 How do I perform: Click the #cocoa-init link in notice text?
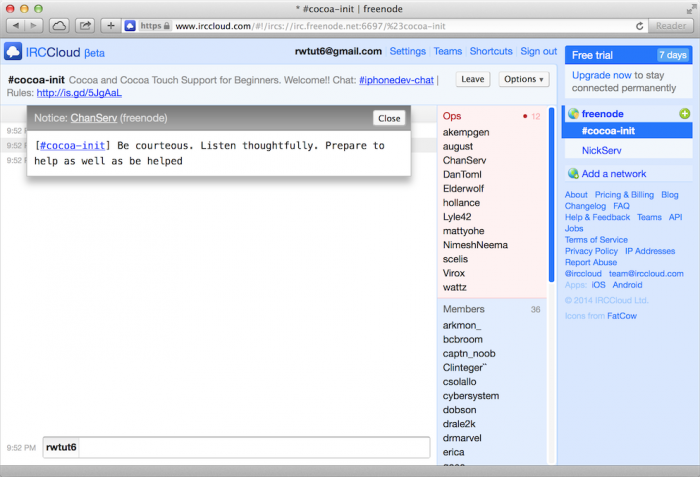72,146
